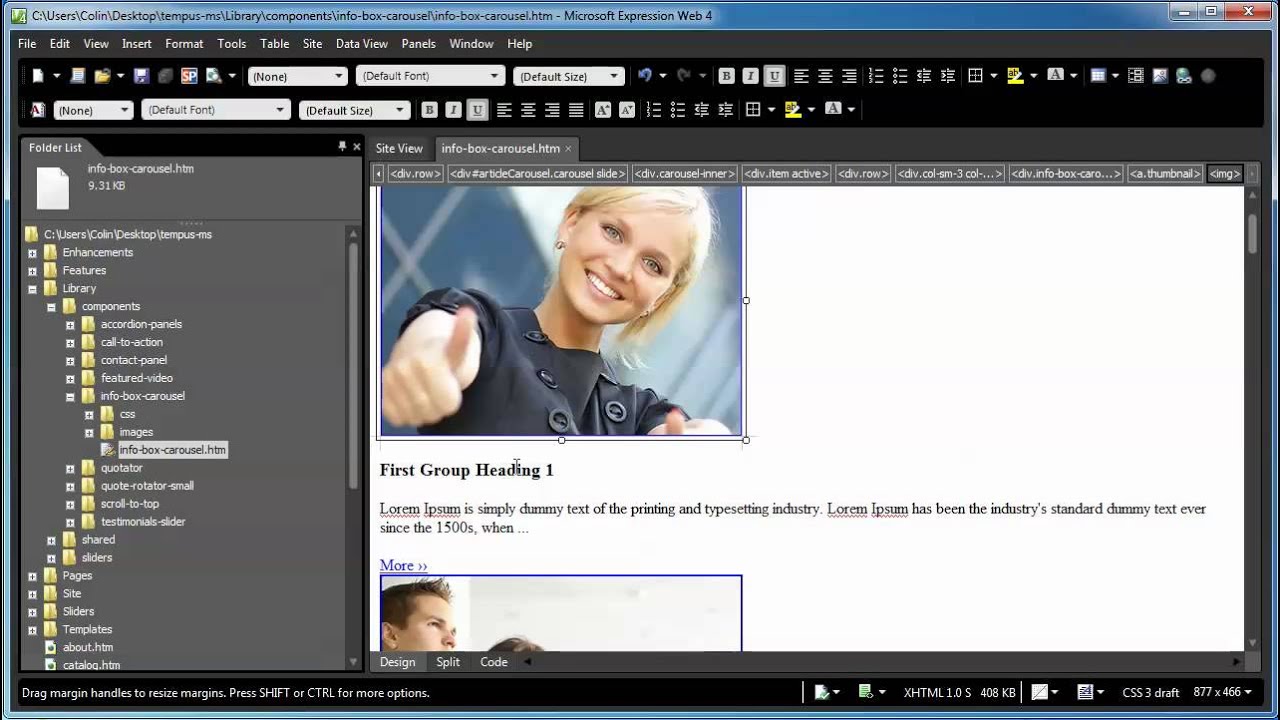The image size is (1280, 720).
Task: Toggle Underline on the Formatting toolbar
Action: tap(477, 110)
